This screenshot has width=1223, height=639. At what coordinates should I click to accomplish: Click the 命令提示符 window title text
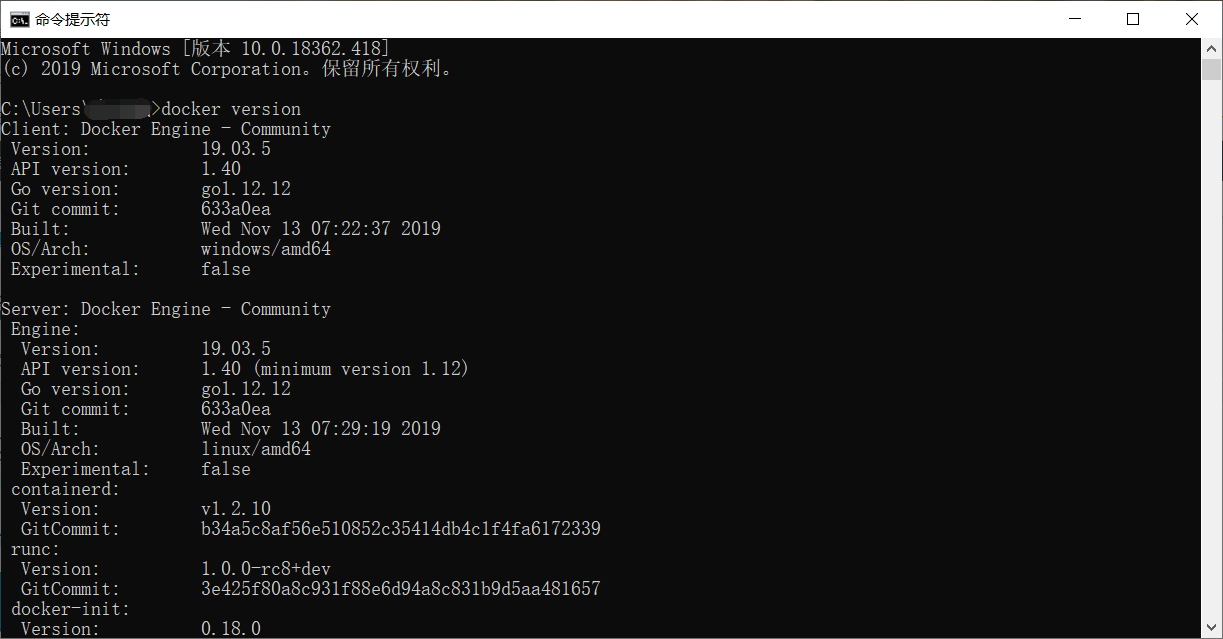tap(72, 19)
